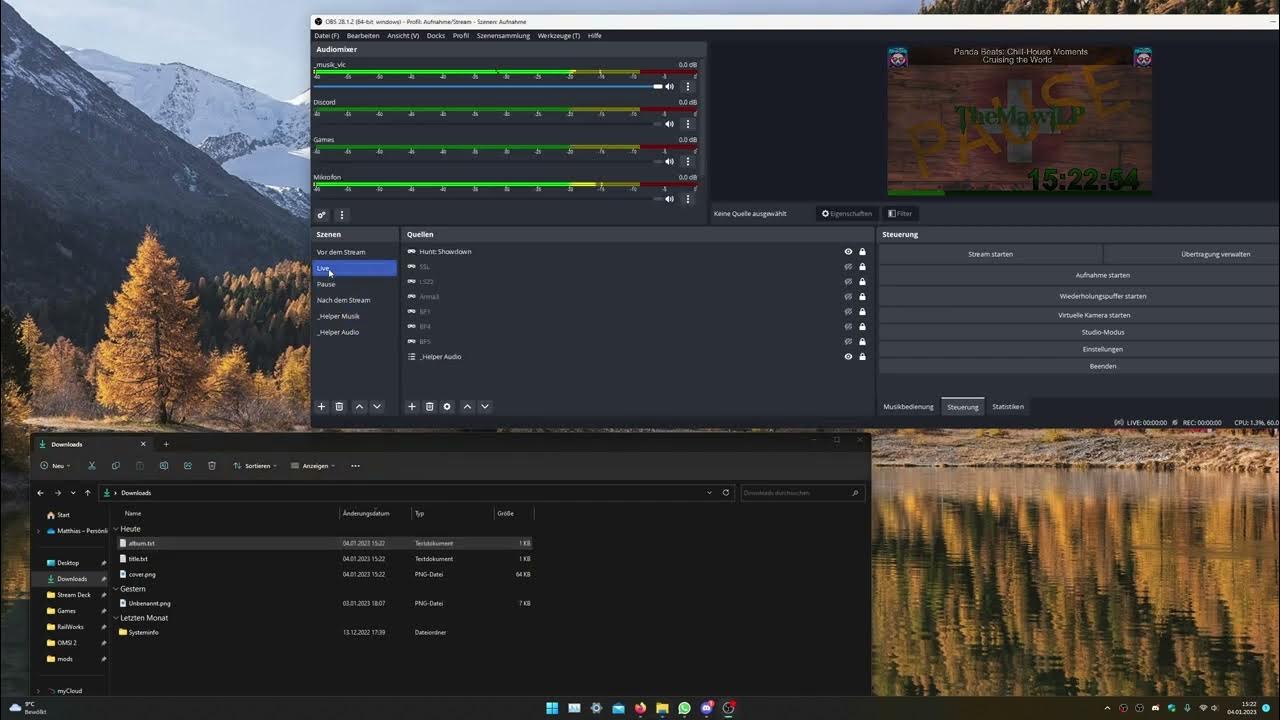Hide the _Helper Audio source
1280x720 pixels.
pyautogui.click(x=848, y=357)
